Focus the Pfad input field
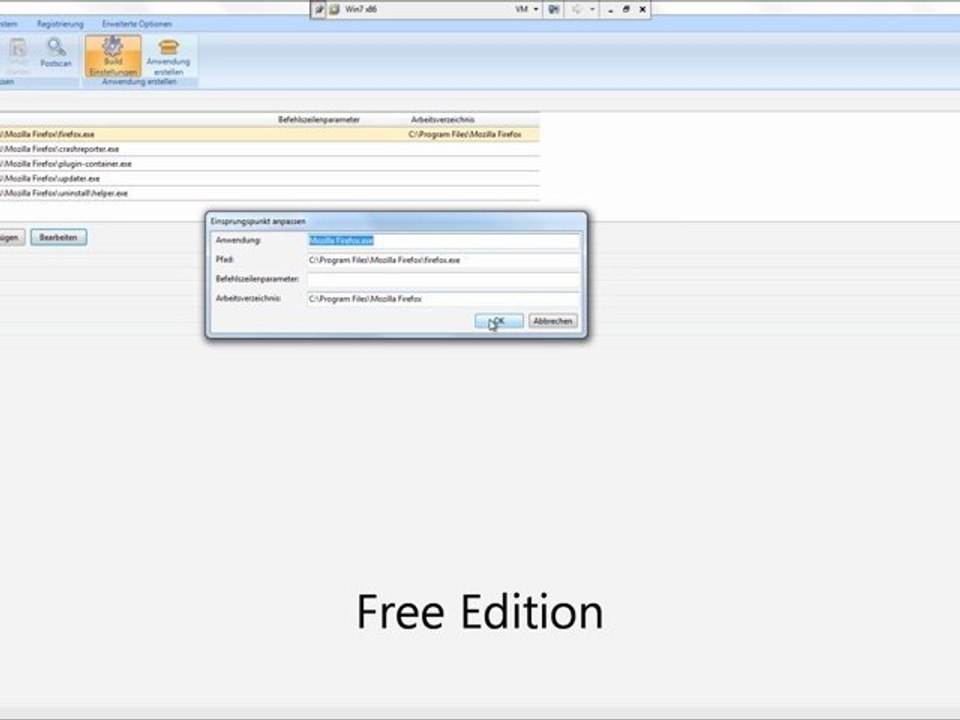 pyautogui.click(x=443, y=260)
